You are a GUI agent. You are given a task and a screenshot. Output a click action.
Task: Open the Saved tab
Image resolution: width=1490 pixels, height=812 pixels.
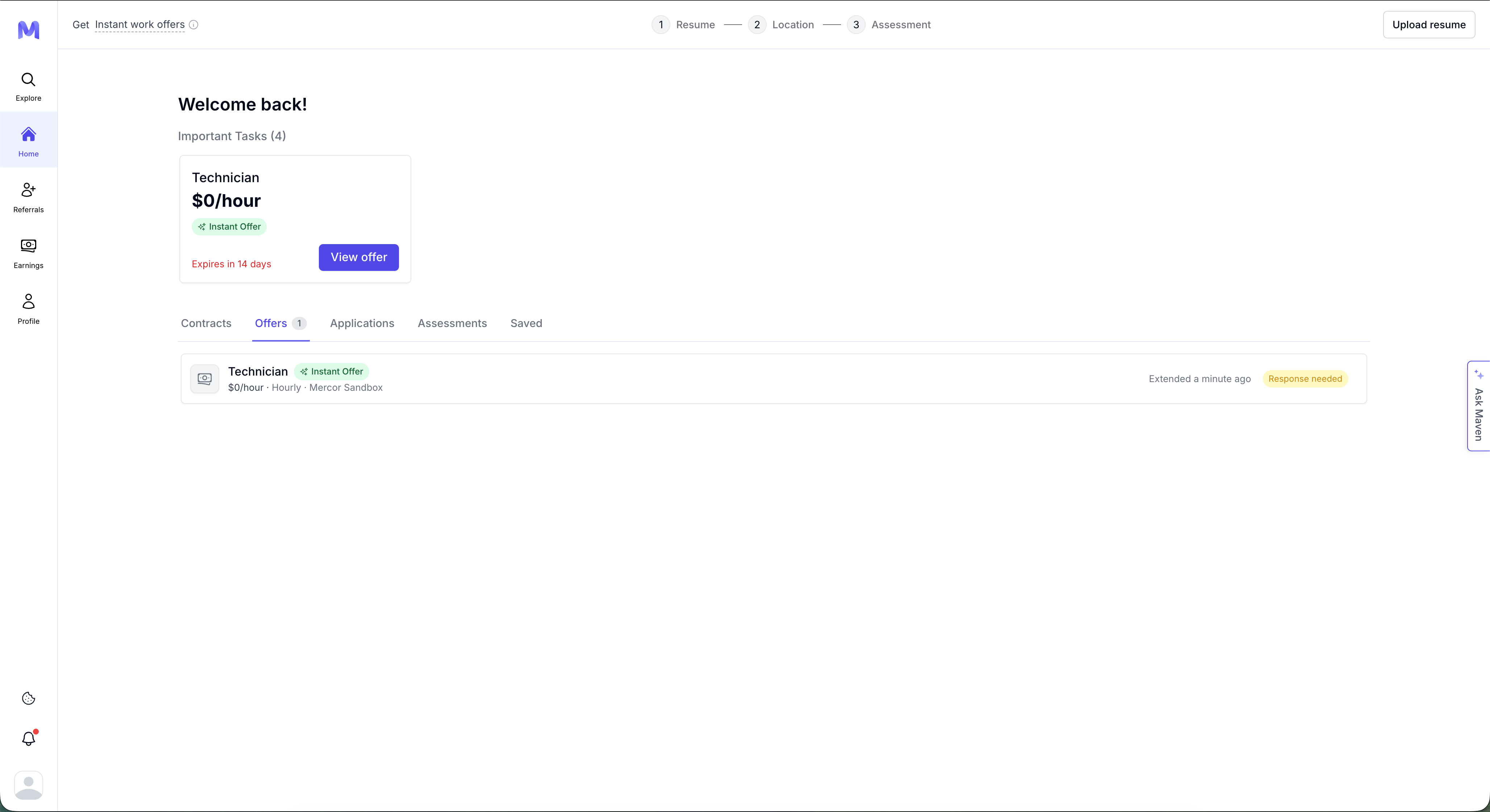coord(527,323)
